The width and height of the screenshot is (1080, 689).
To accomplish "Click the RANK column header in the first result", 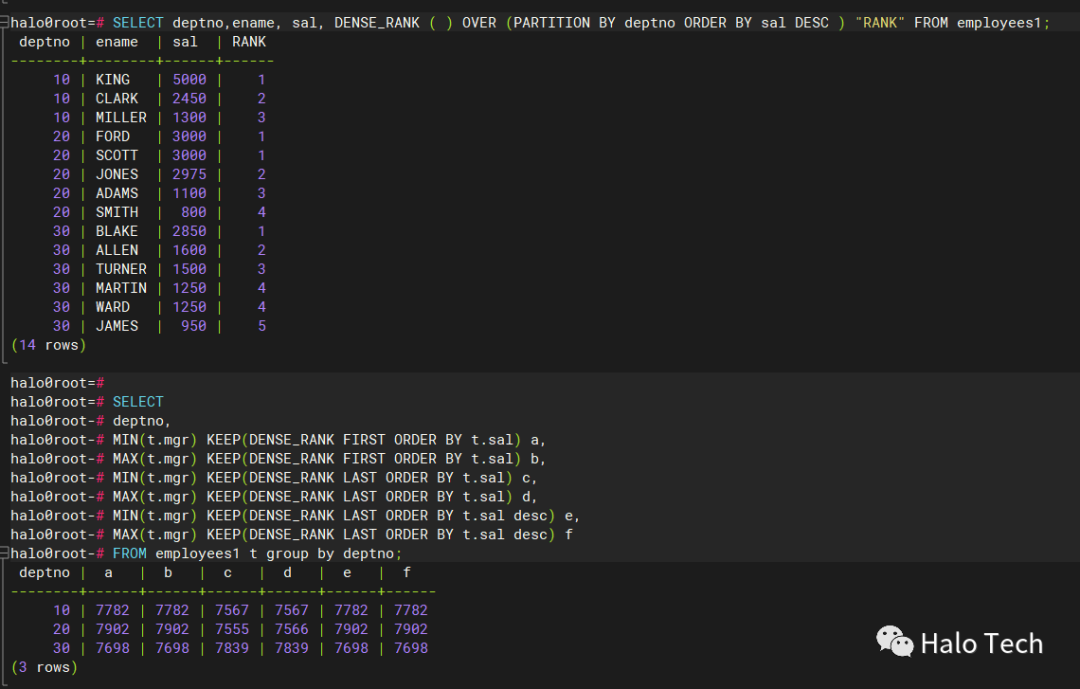I will tap(249, 42).
